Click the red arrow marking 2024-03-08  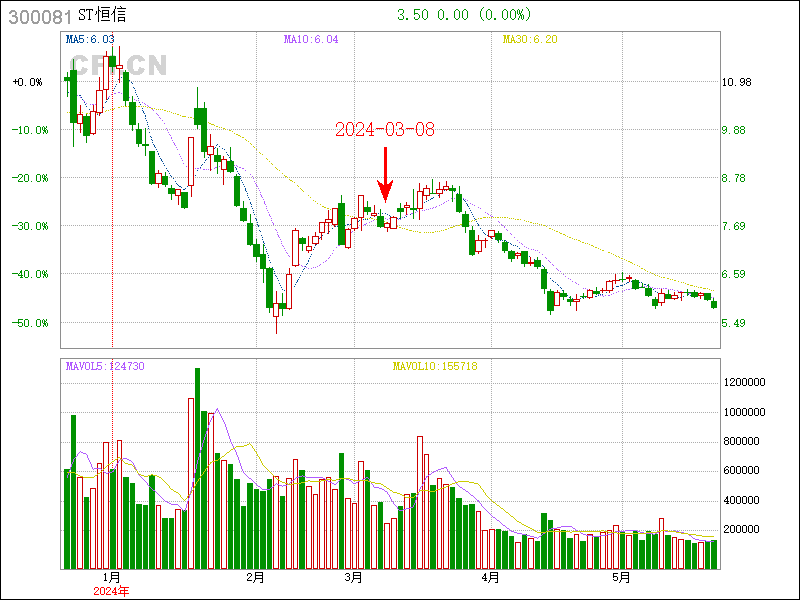(386, 175)
